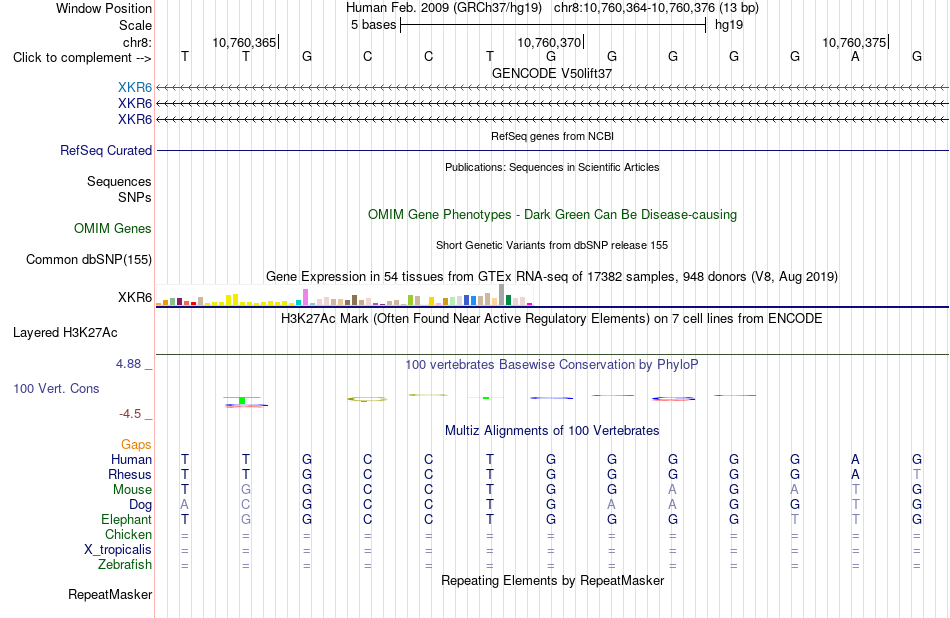Click the 10,760,370 ruler position
950x618 pixels.
[x=549, y=42]
